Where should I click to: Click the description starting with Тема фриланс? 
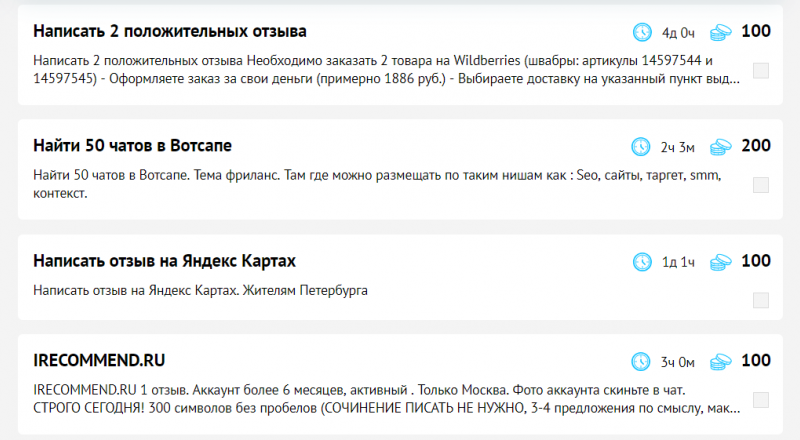pyautogui.click(x=377, y=184)
